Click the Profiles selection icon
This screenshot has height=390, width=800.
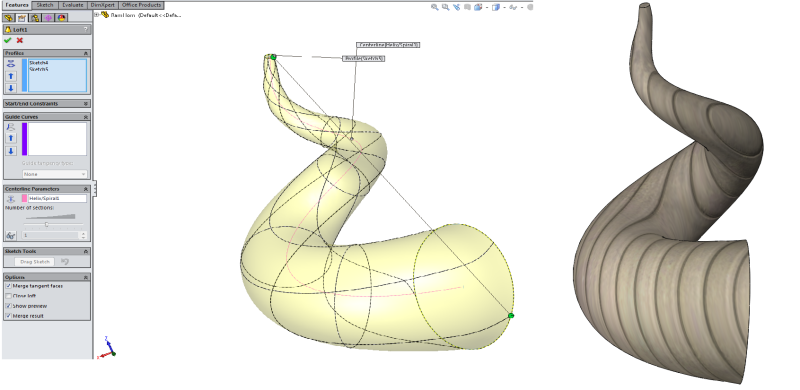11,64
